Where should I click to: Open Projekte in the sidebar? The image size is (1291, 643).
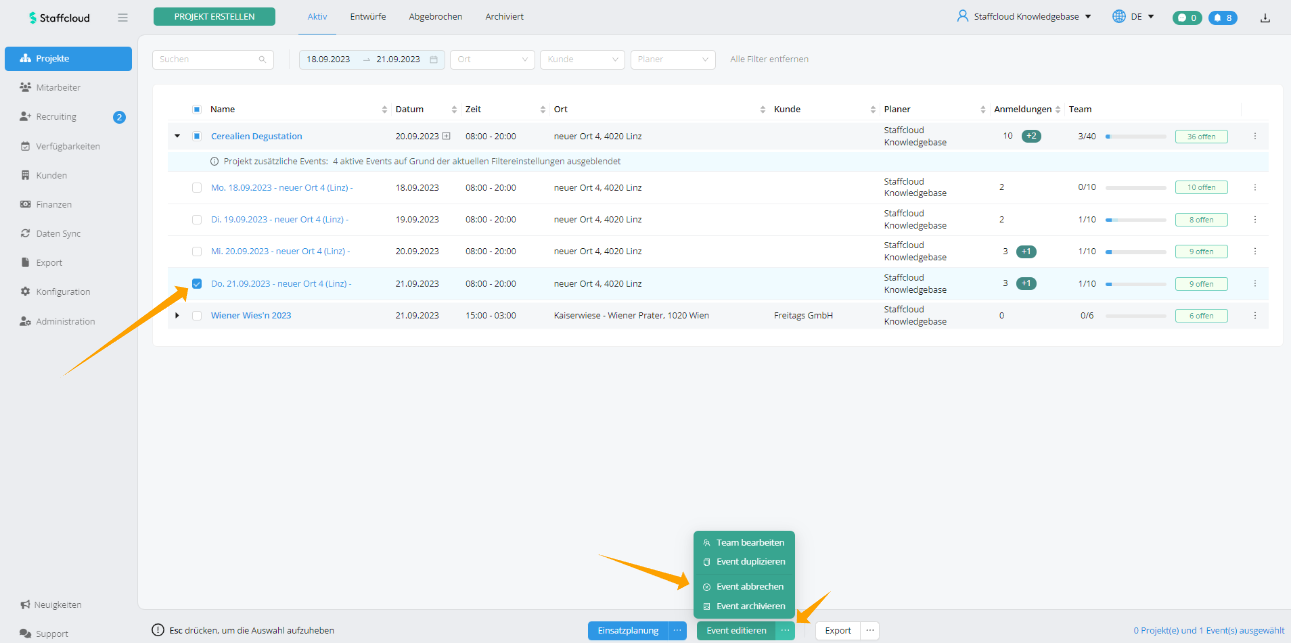click(68, 59)
